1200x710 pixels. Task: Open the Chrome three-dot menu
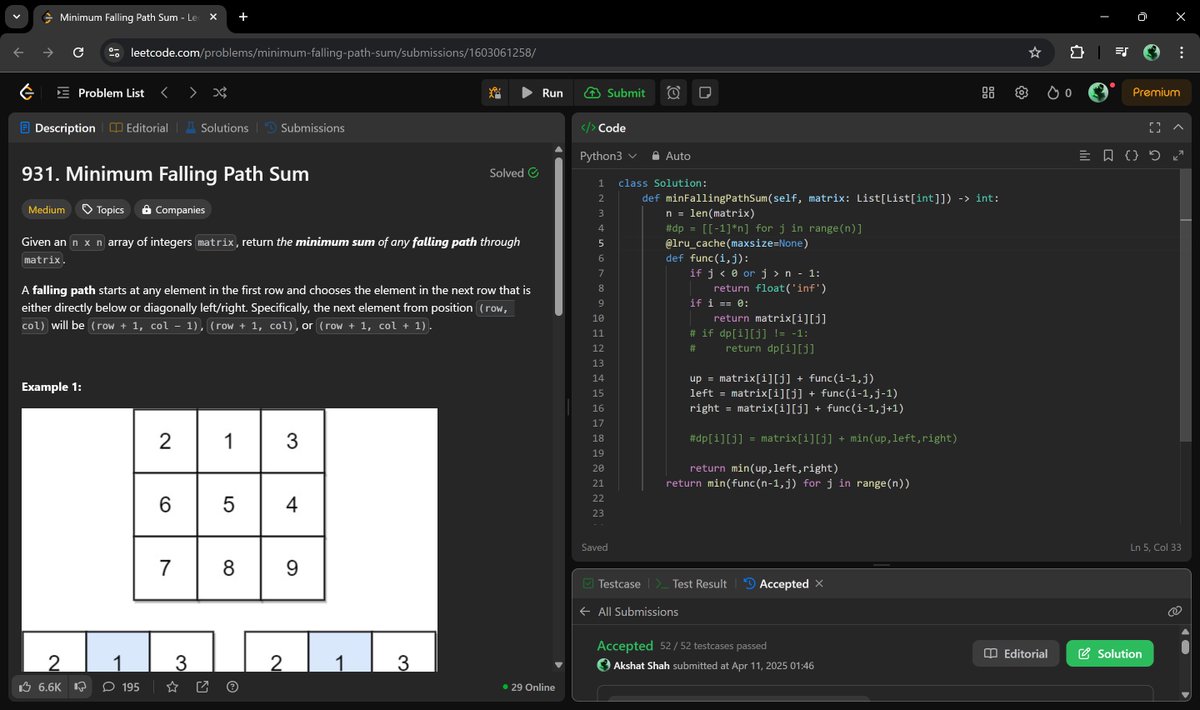(1180, 52)
